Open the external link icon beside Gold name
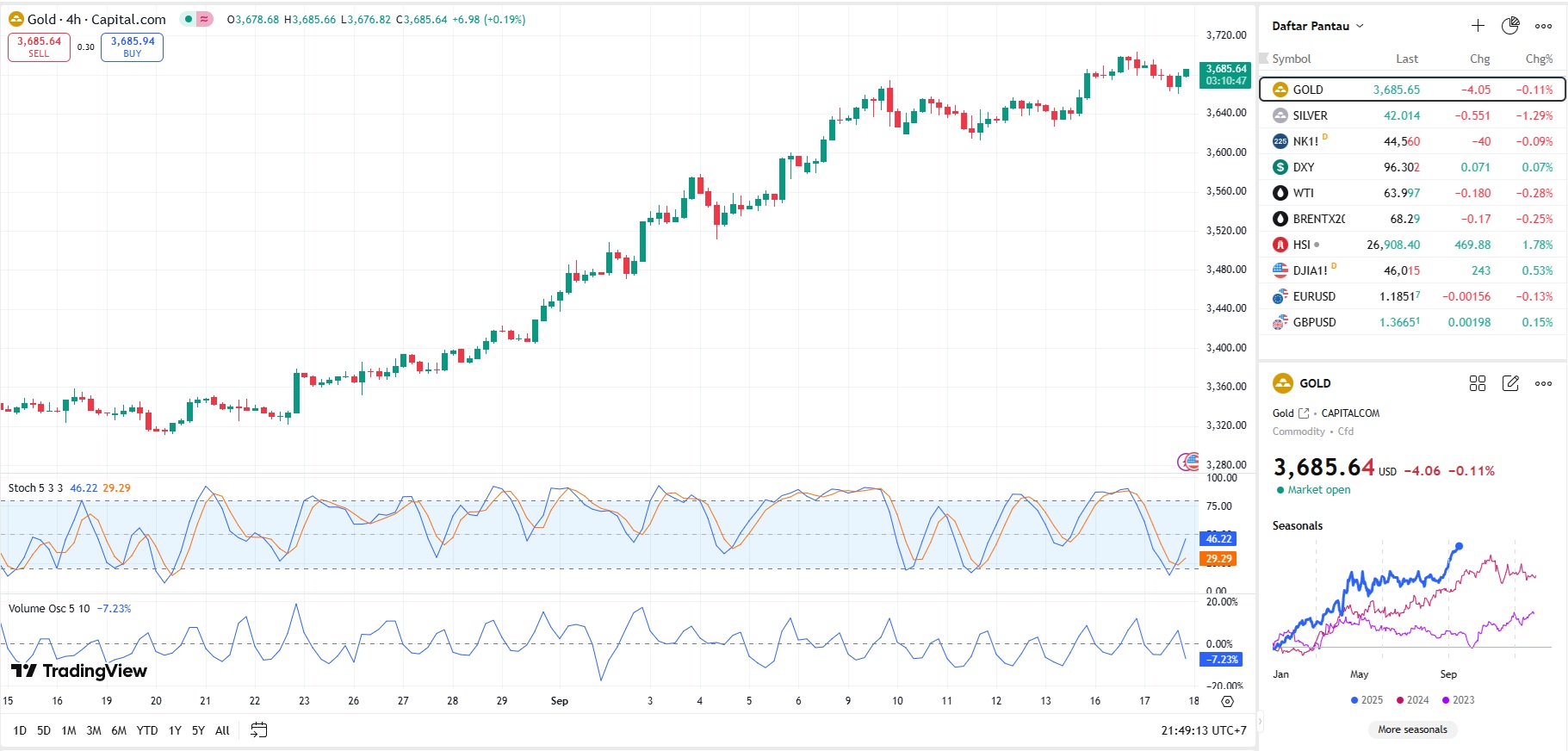This screenshot has height=751, width=1568. tap(1304, 413)
